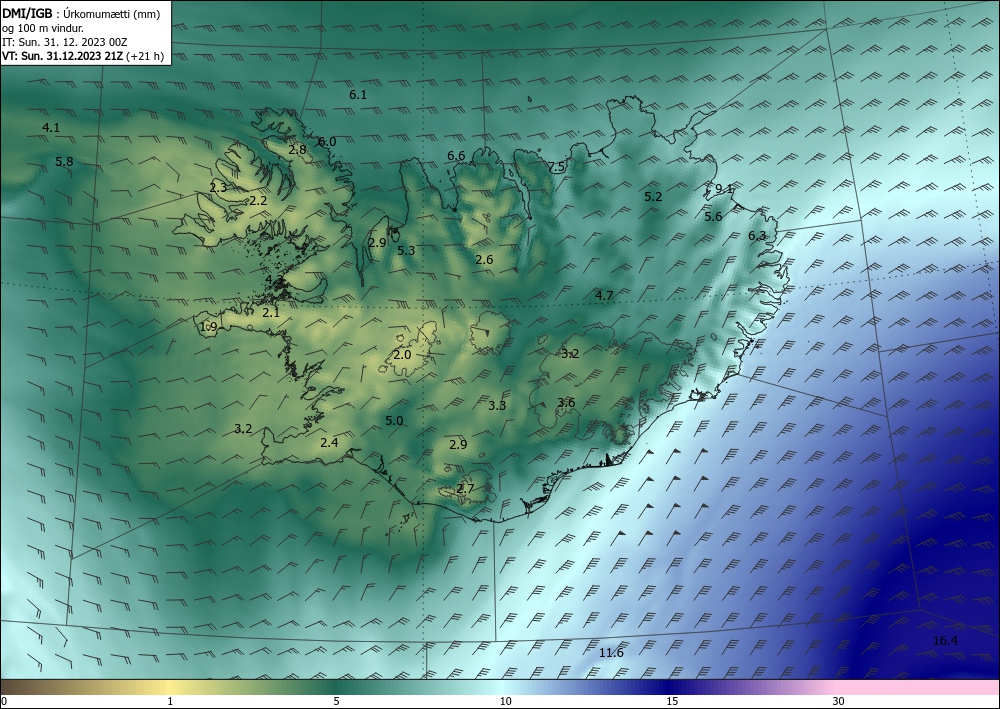Select the 4.7 map value

(x=604, y=296)
